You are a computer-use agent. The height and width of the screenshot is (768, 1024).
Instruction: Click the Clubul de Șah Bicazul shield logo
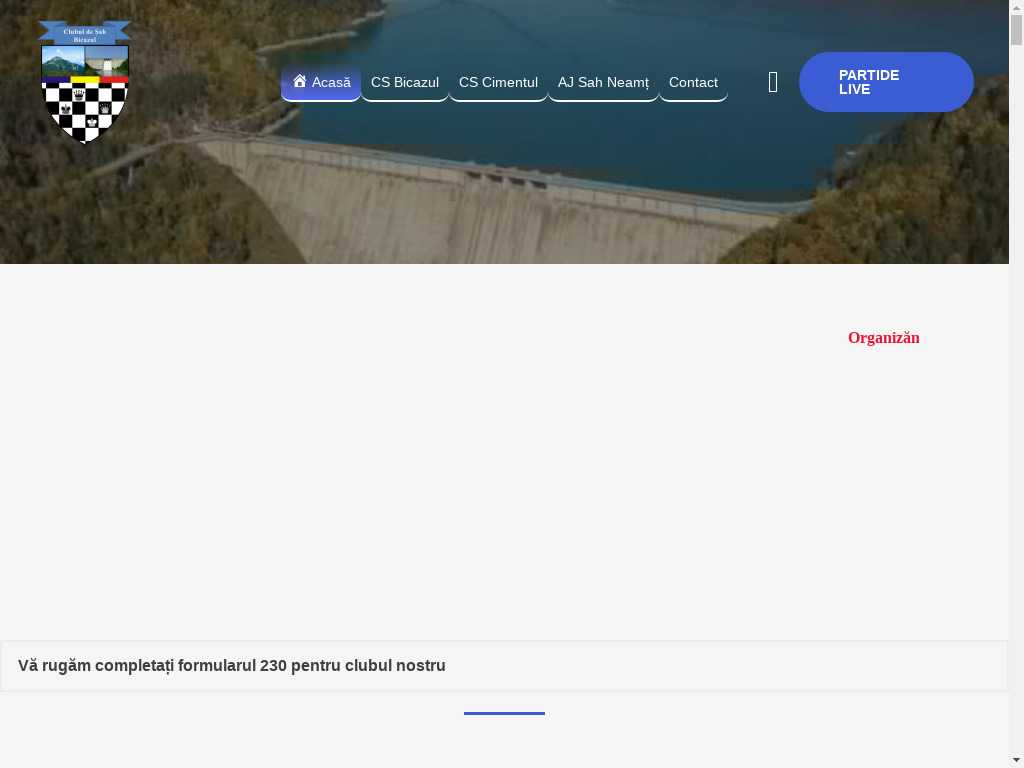point(85,94)
